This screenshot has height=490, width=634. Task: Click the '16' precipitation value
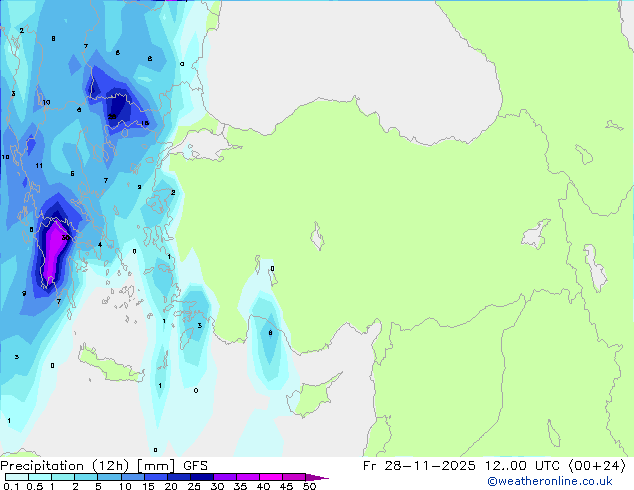[x=145, y=123]
